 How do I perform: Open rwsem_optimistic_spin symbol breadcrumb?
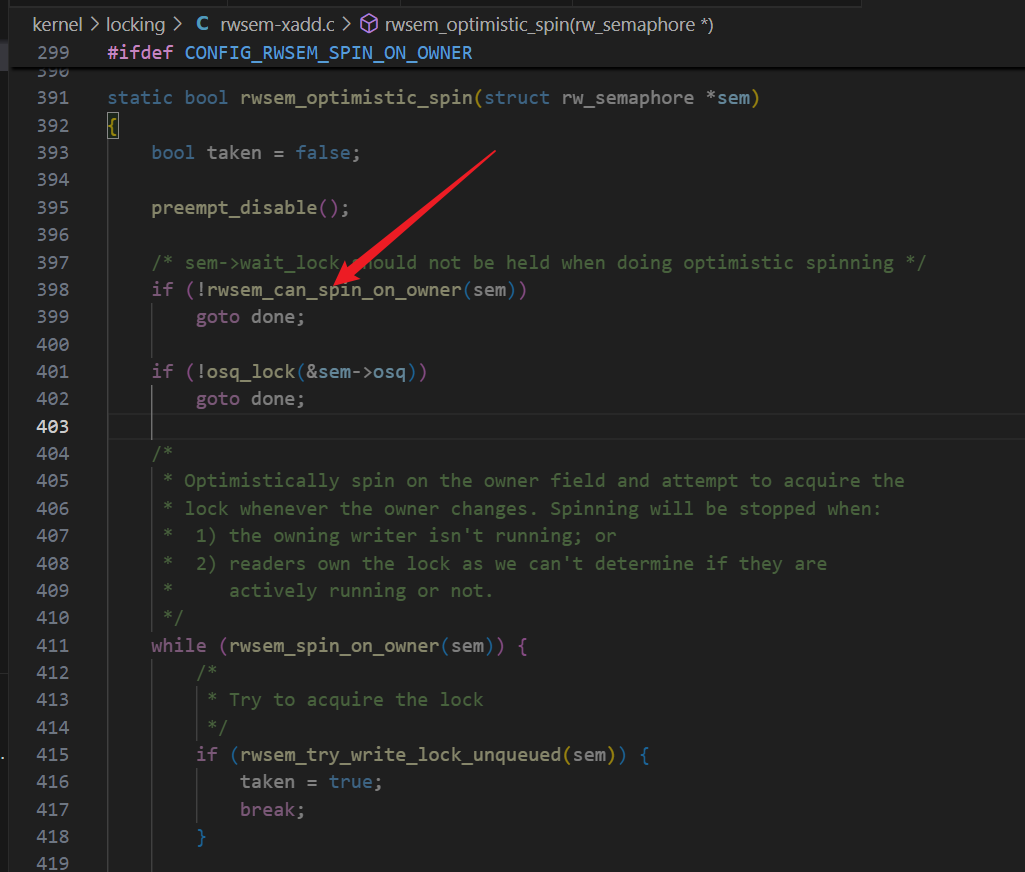click(548, 25)
